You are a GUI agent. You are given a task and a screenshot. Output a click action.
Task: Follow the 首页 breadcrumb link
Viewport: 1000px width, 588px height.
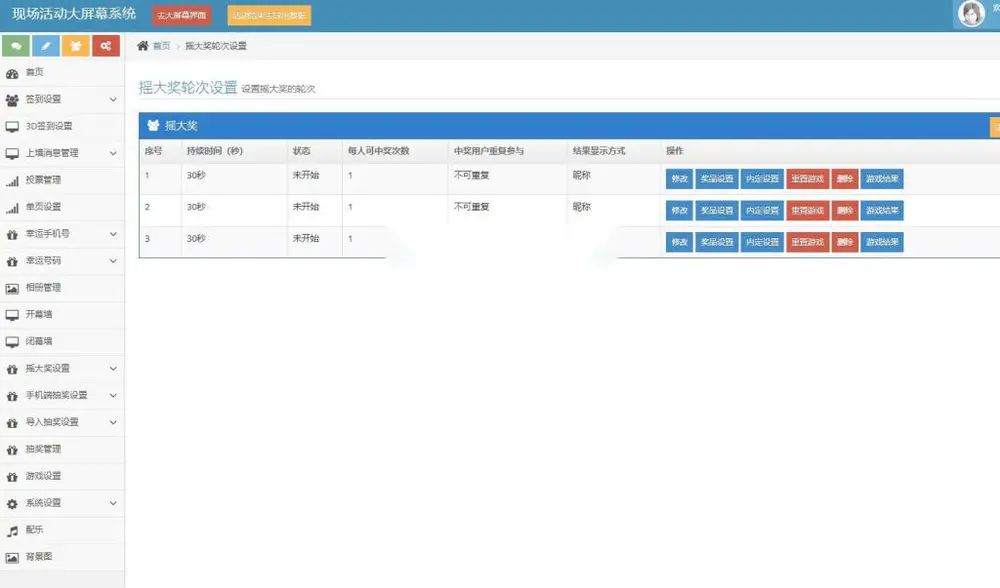(161, 46)
